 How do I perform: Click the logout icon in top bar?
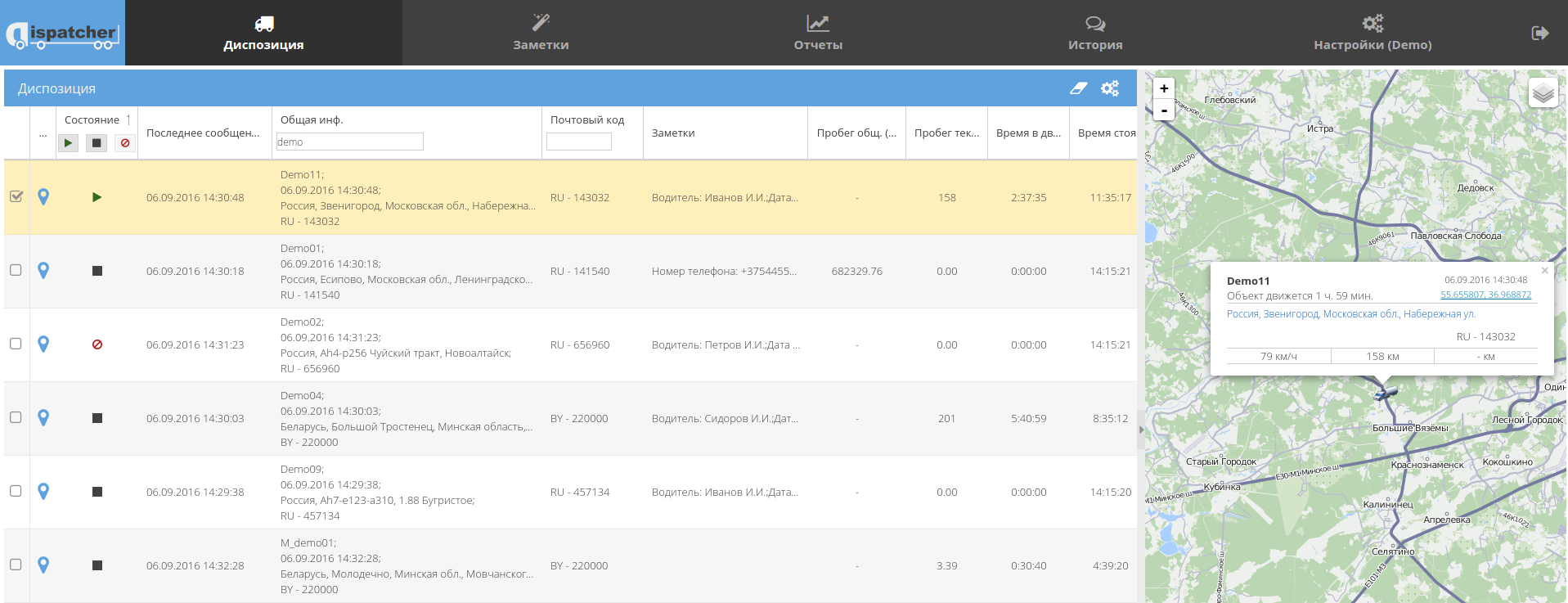click(x=1539, y=33)
